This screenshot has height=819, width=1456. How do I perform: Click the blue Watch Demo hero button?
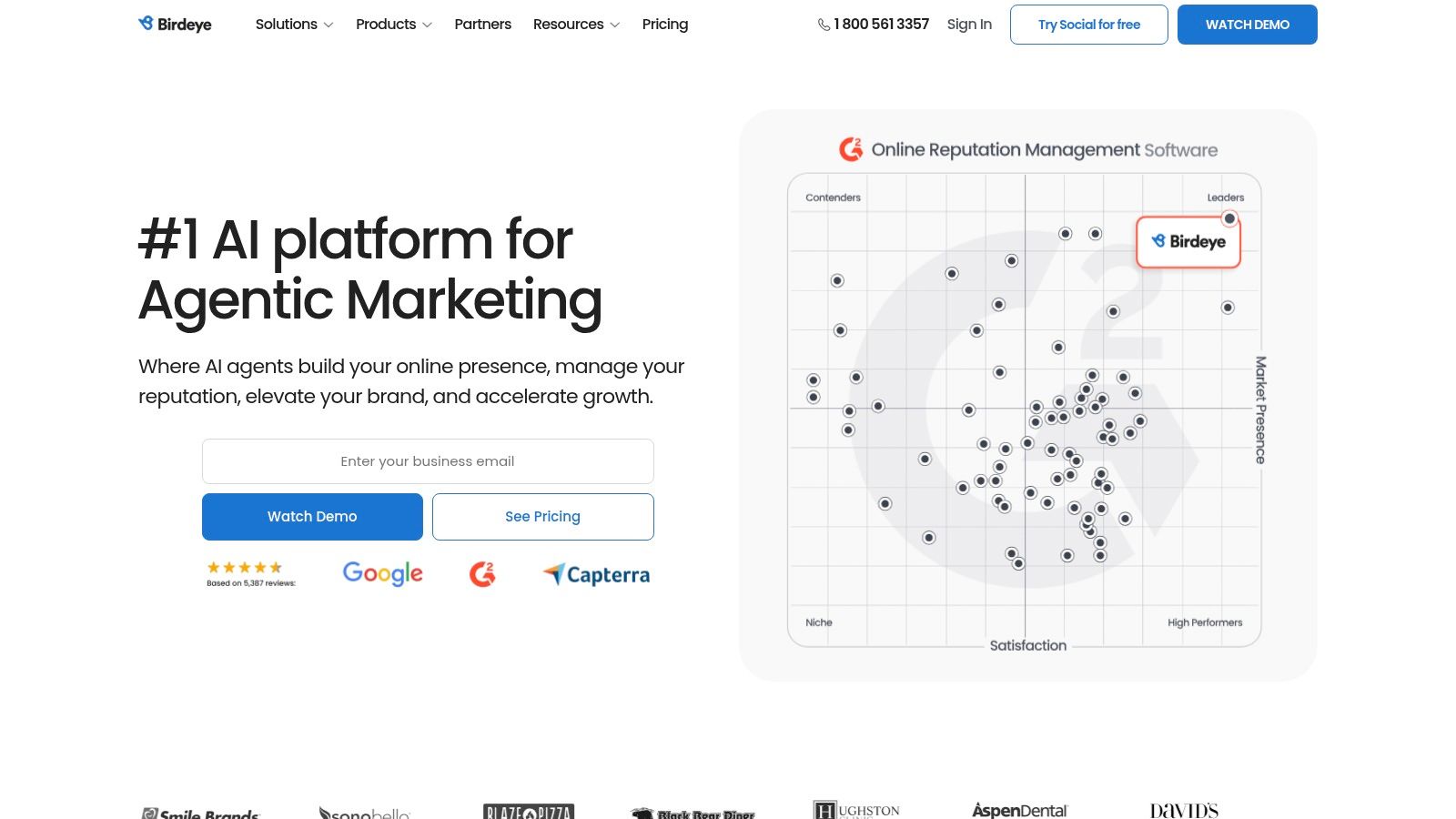(312, 517)
